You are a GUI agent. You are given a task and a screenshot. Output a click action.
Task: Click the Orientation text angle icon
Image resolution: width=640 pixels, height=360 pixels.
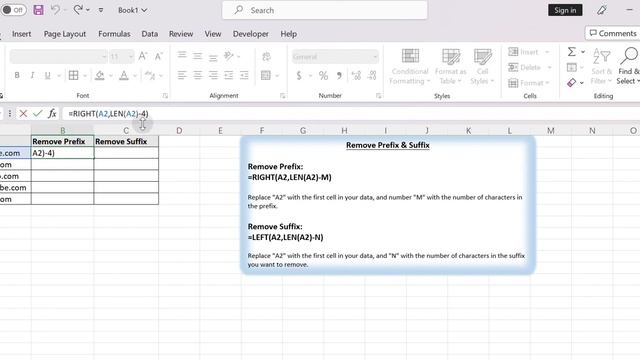229,56
